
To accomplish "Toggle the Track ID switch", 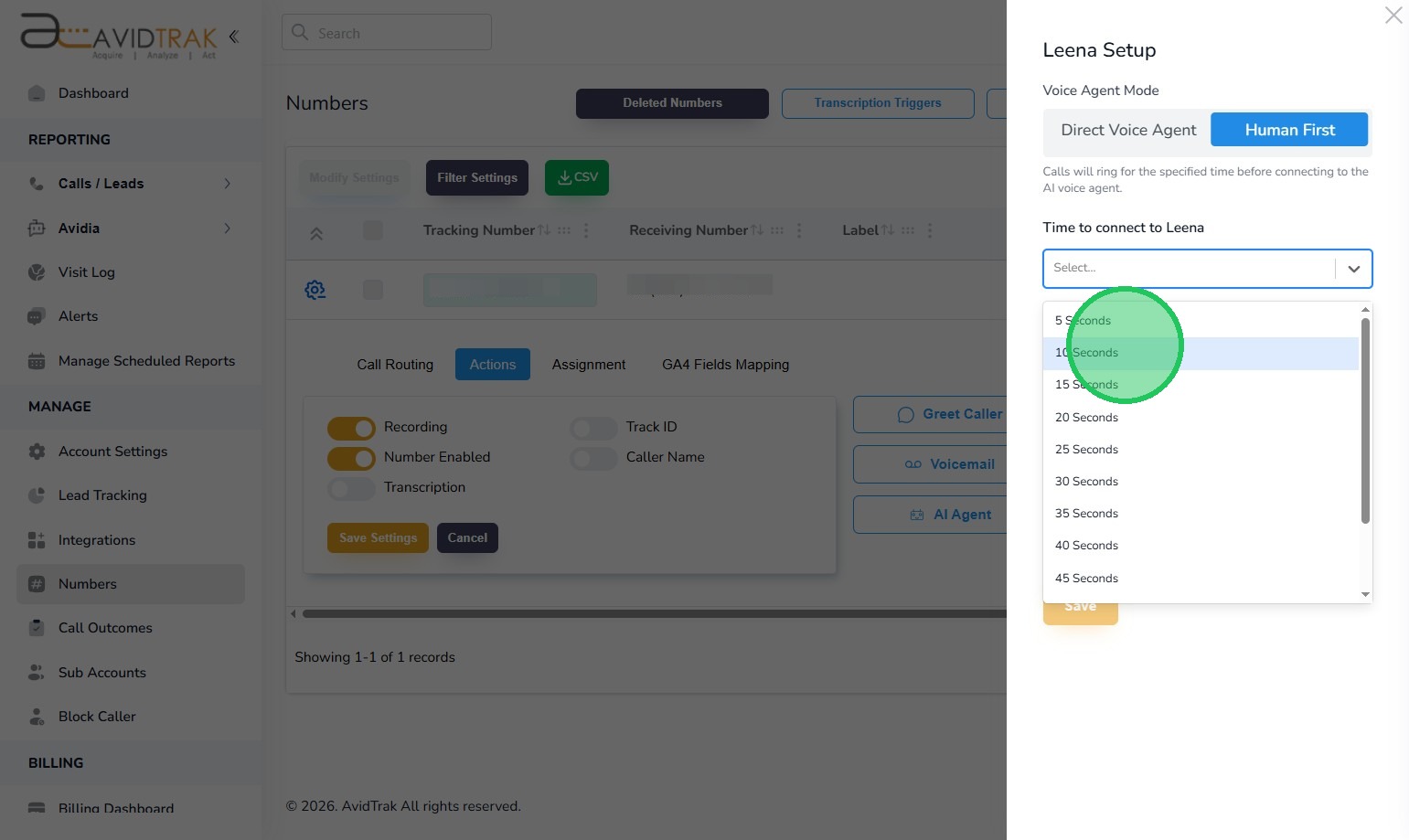I will click(593, 428).
